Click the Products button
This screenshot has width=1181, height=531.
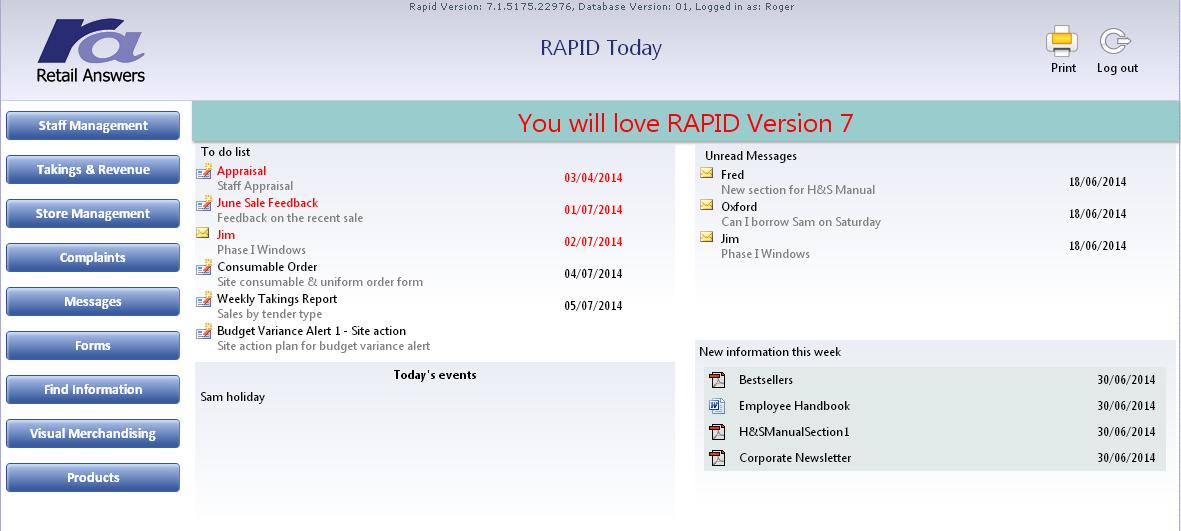pos(93,478)
